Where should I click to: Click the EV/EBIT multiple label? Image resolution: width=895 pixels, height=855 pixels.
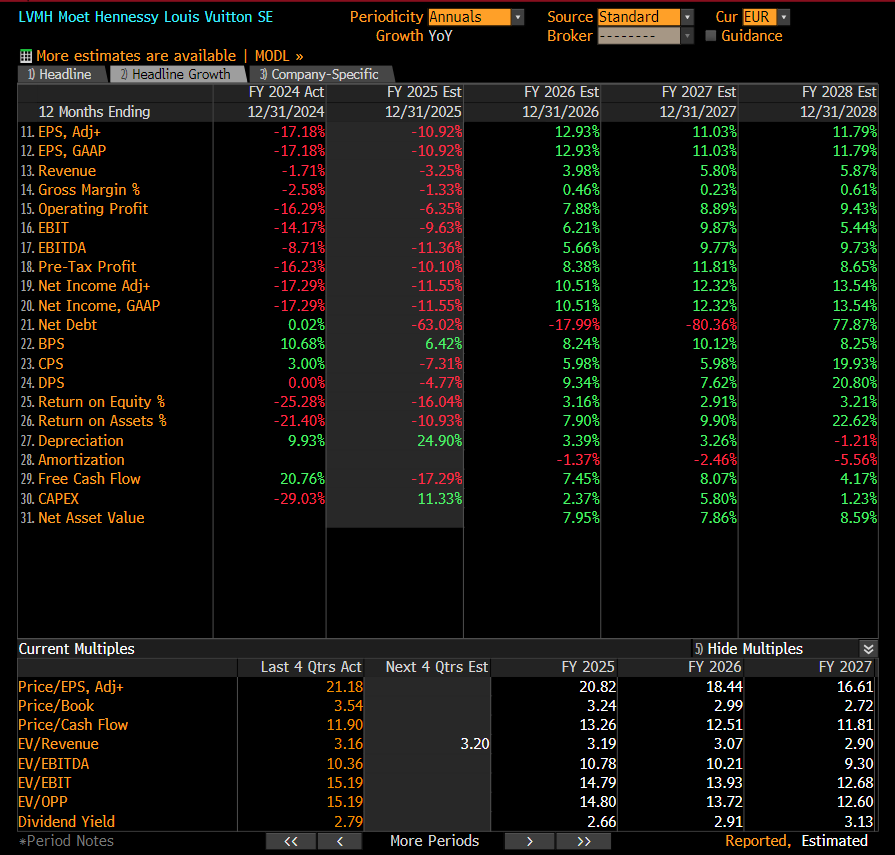click(45, 783)
